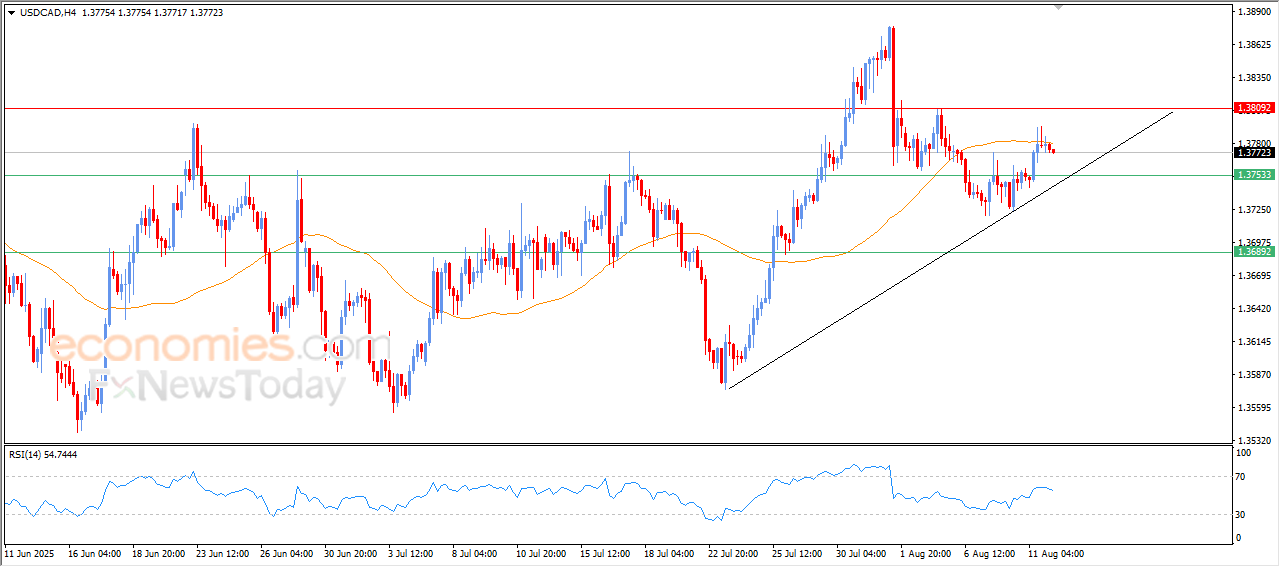
Task: Click the 26 Jun 04:00 time label
Action: click(x=287, y=553)
